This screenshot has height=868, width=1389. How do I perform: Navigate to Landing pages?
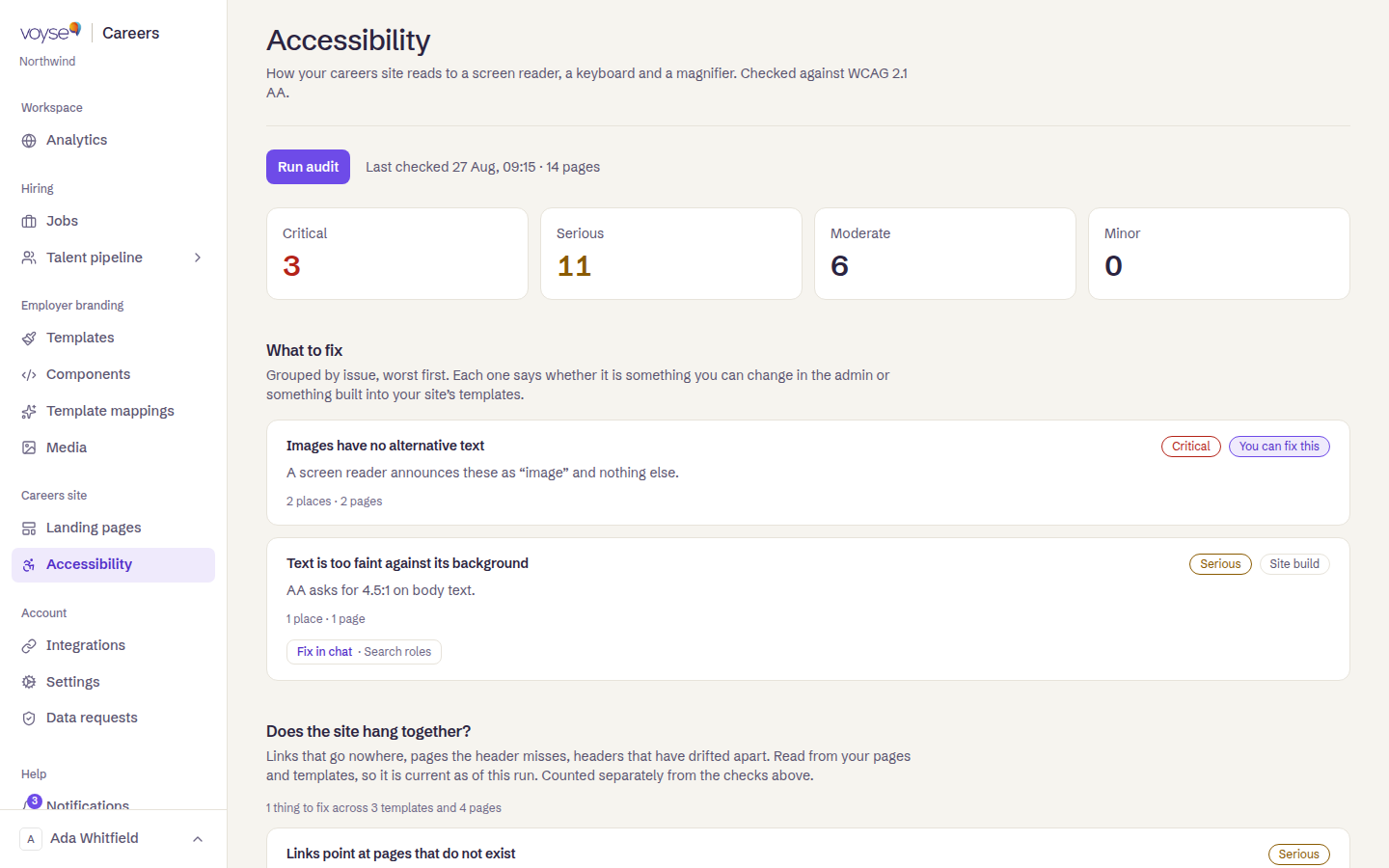[x=113, y=529]
